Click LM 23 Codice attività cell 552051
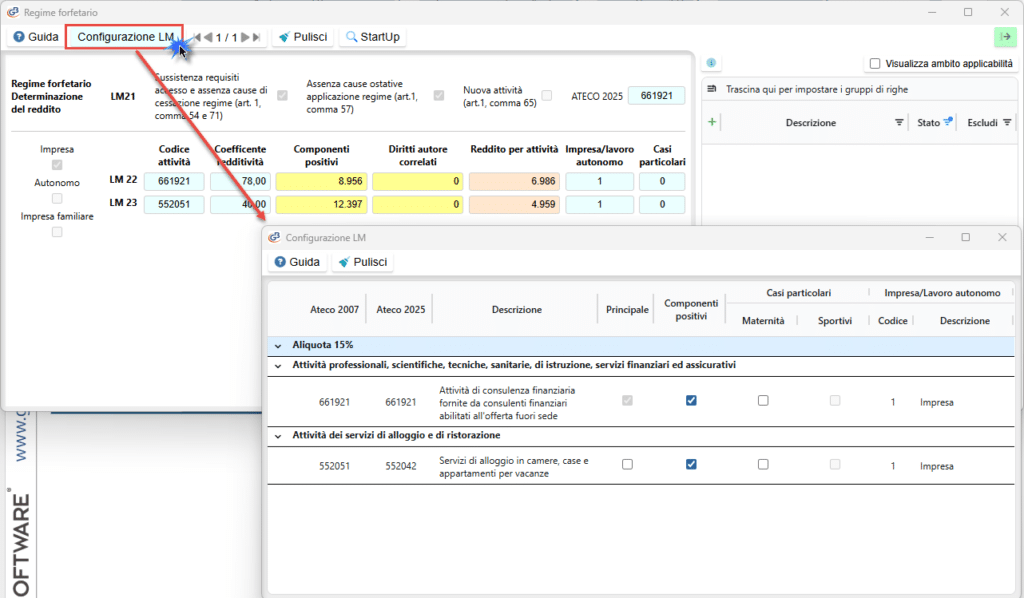 click(x=174, y=204)
